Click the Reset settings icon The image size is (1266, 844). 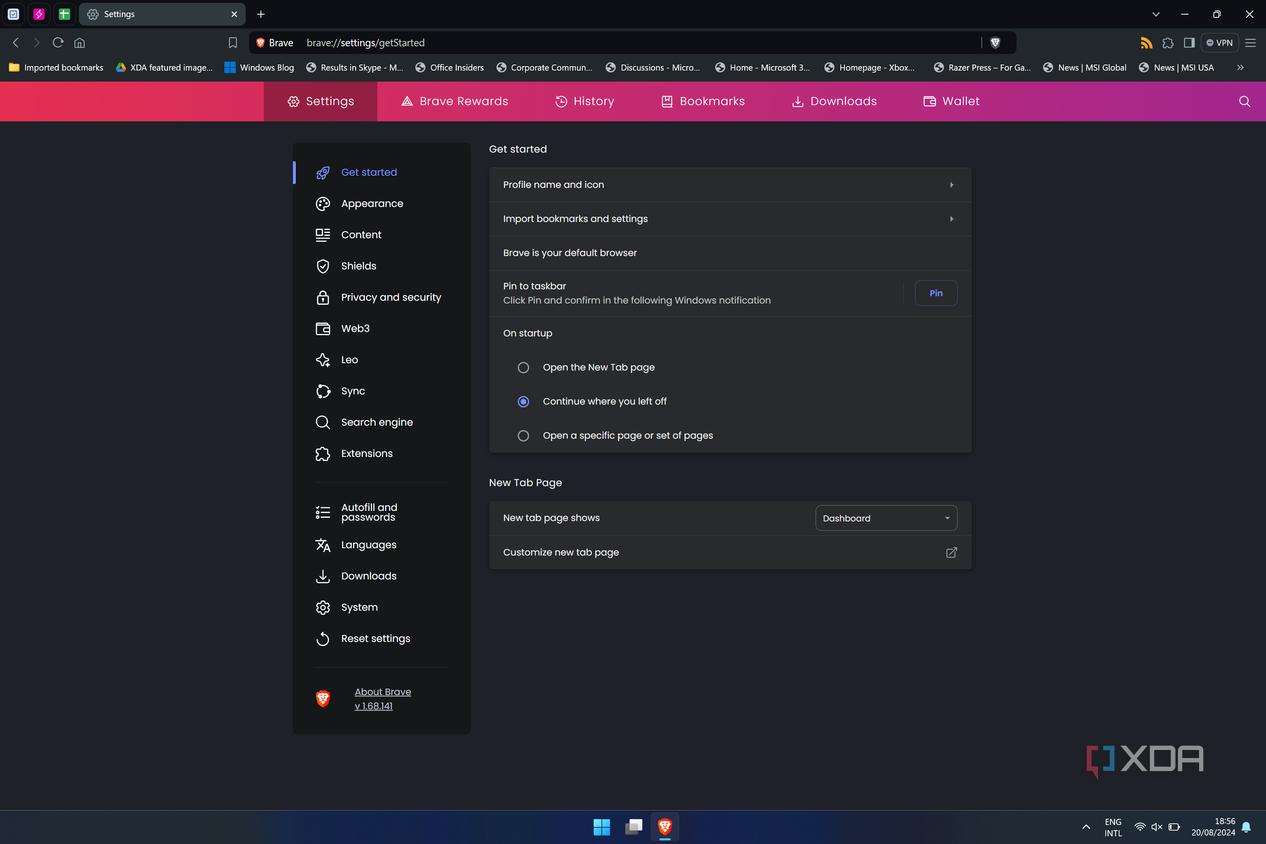323,639
